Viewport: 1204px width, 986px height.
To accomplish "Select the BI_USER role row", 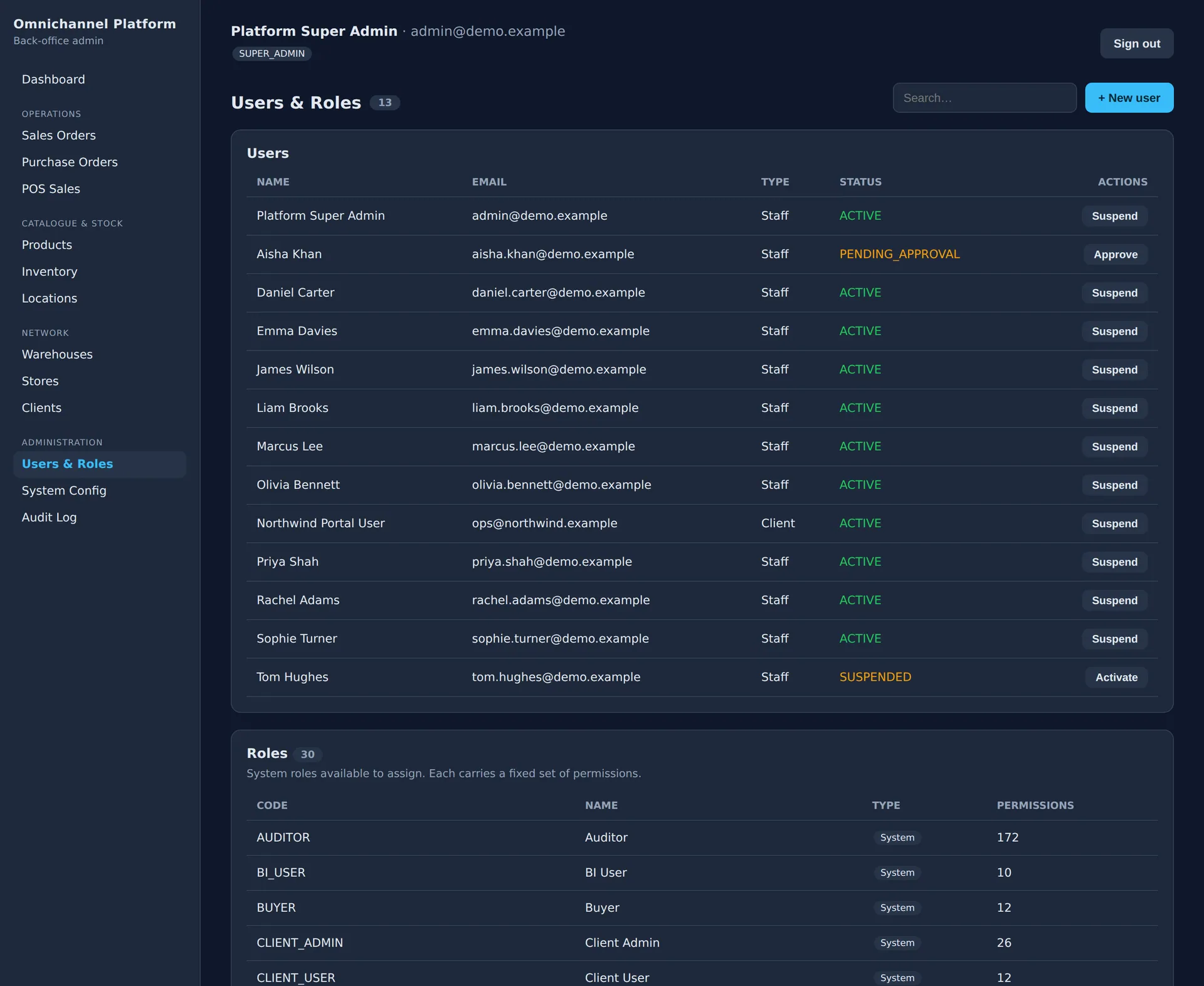I will 702,873.
